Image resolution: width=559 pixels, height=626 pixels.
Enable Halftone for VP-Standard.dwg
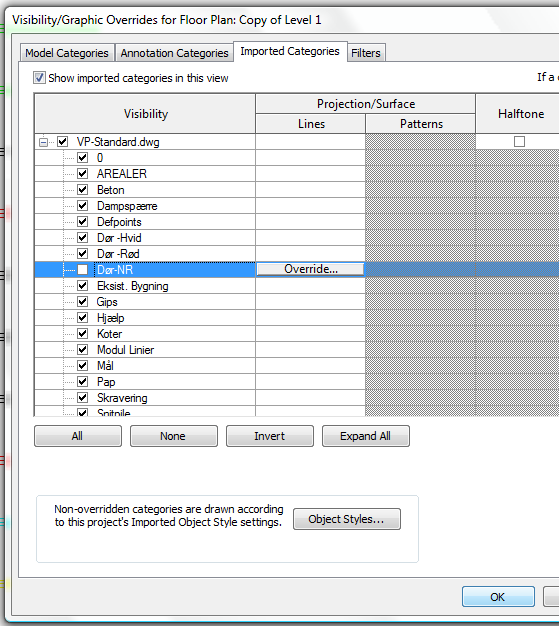pos(519,141)
